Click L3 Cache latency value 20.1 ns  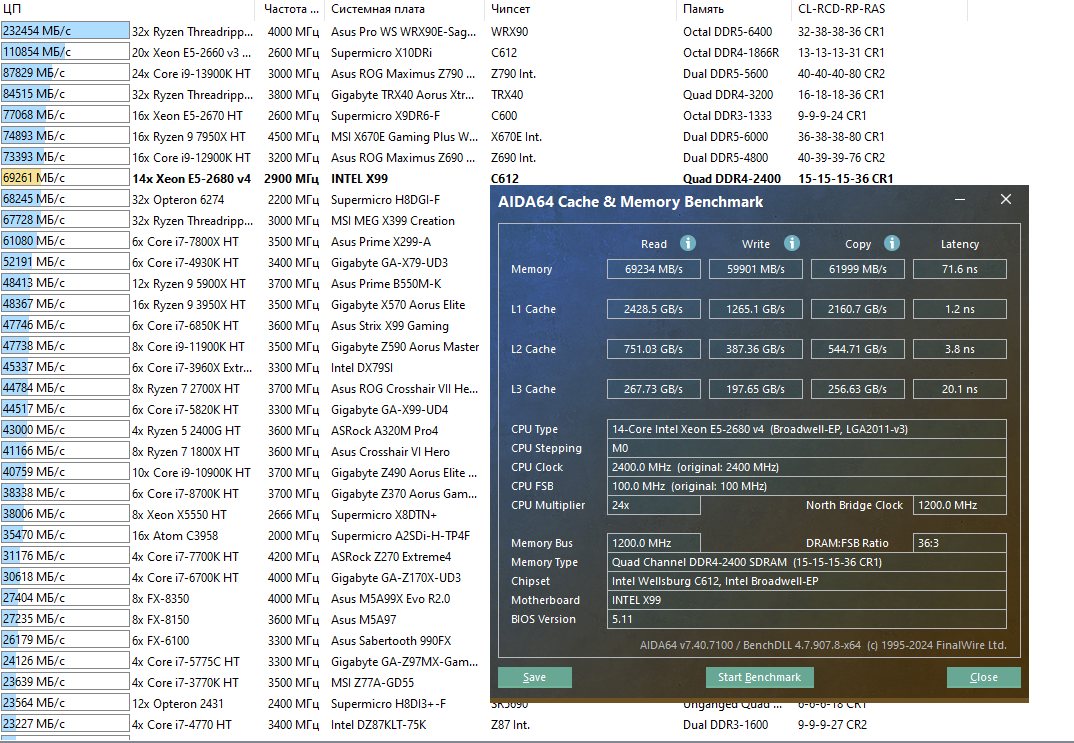coord(960,389)
